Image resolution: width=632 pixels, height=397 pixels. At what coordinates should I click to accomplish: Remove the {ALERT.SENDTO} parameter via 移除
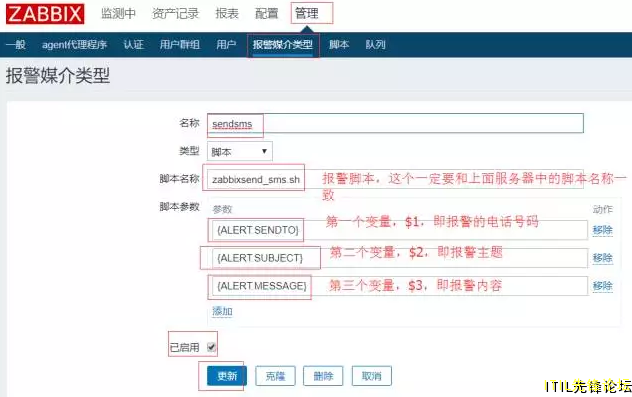603,230
